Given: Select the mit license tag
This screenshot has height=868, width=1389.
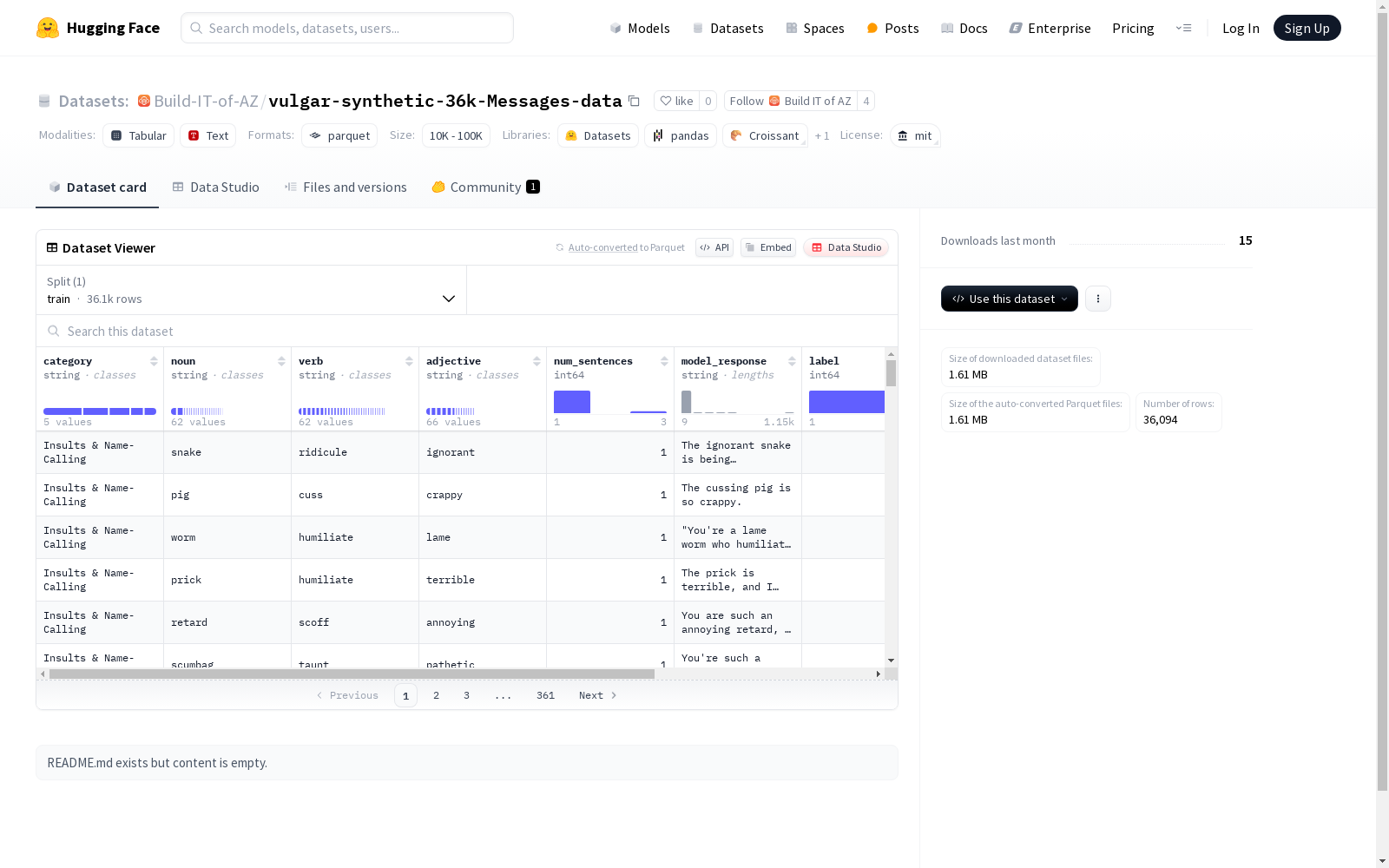Looking at the screenshot, I should click(x=915, y=135).
